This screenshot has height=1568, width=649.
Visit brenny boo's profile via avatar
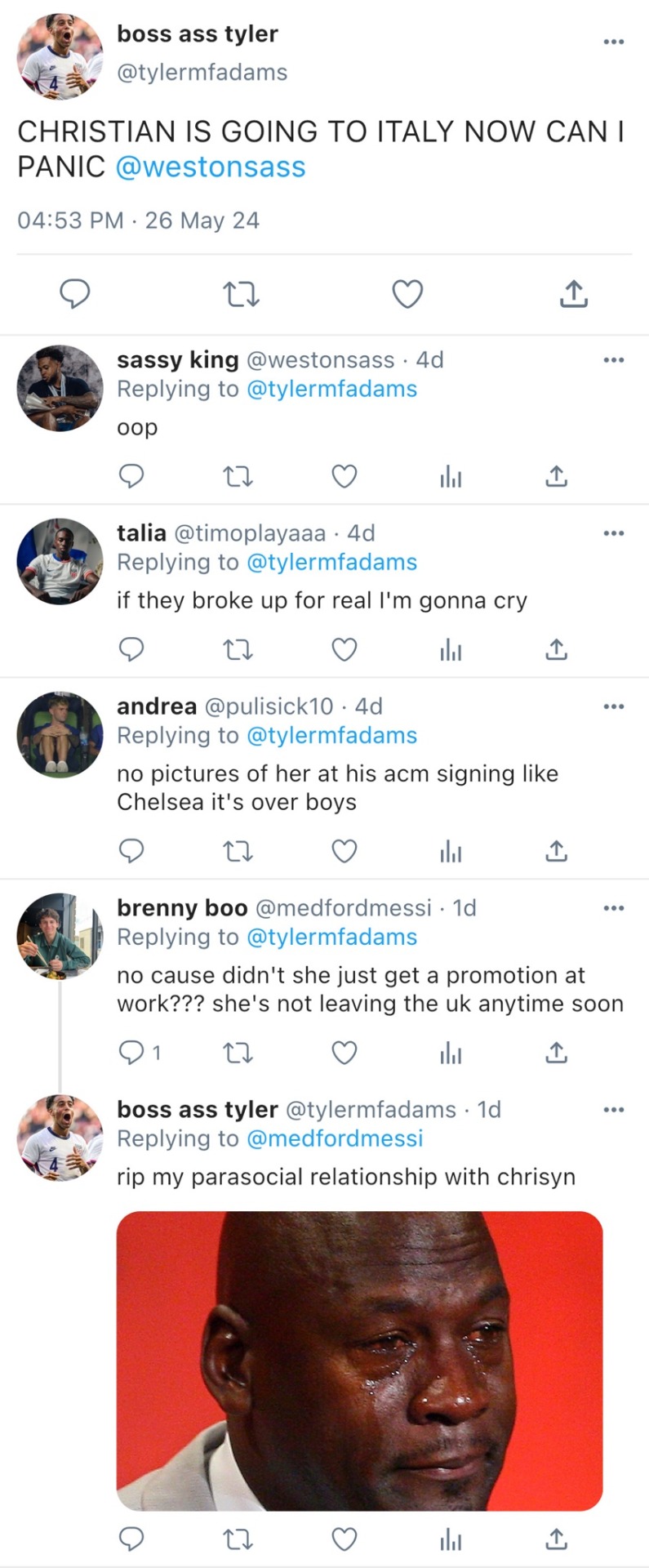pos(60,936)
